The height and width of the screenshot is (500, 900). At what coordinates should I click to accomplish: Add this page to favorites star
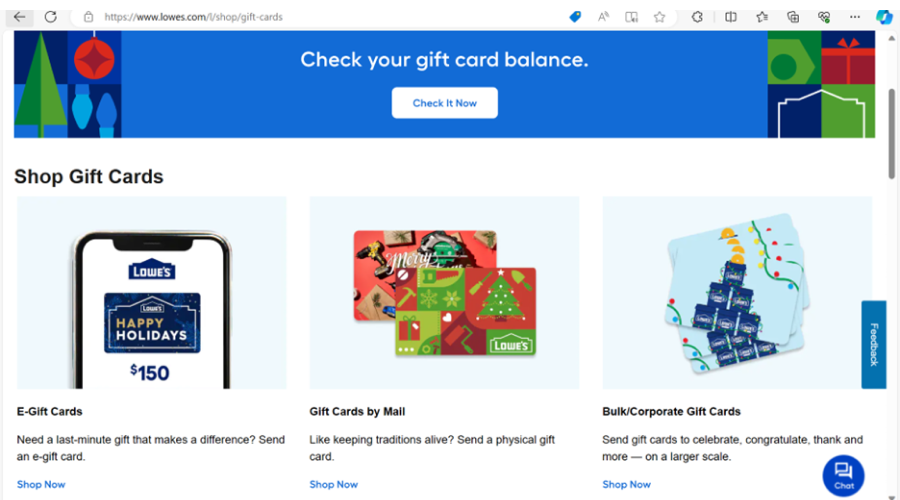[x=660, y=17]
